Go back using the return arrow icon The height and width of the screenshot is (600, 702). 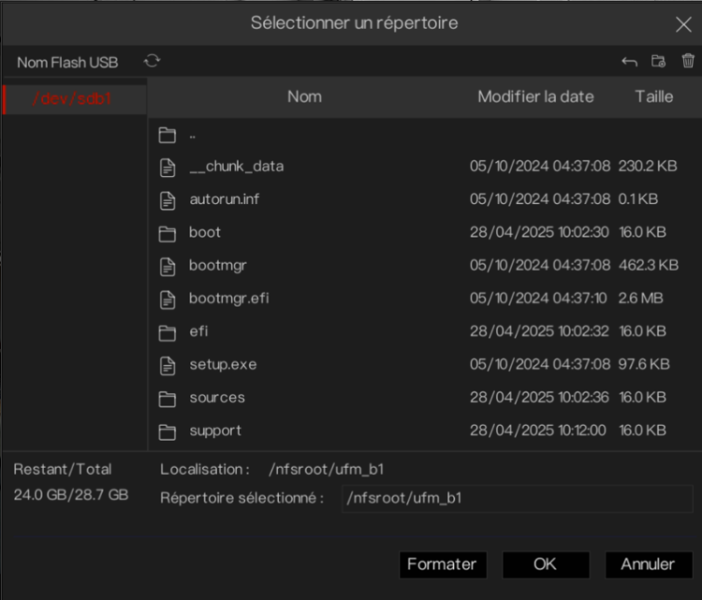[629, 62]
